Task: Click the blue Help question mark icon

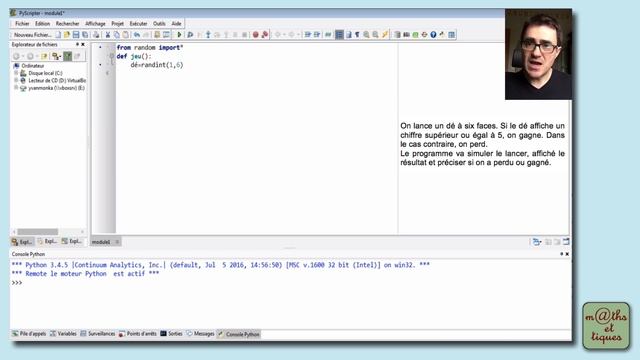Action: point(433,35)
